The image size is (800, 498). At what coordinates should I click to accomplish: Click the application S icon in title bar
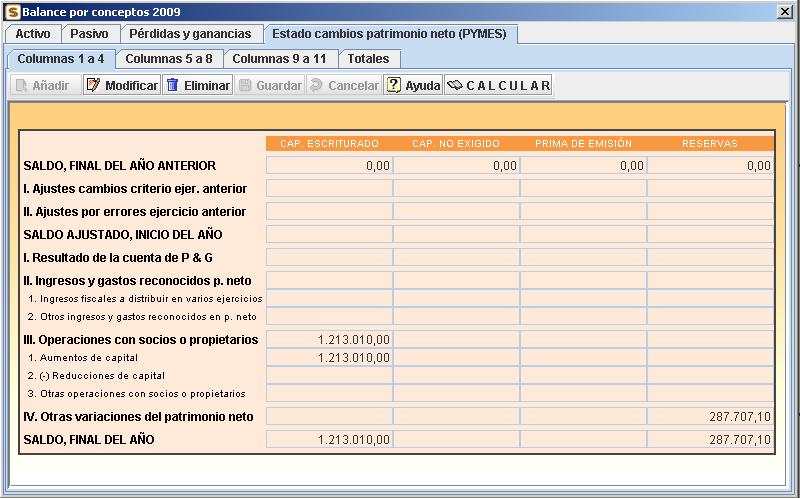click(13, 12)
